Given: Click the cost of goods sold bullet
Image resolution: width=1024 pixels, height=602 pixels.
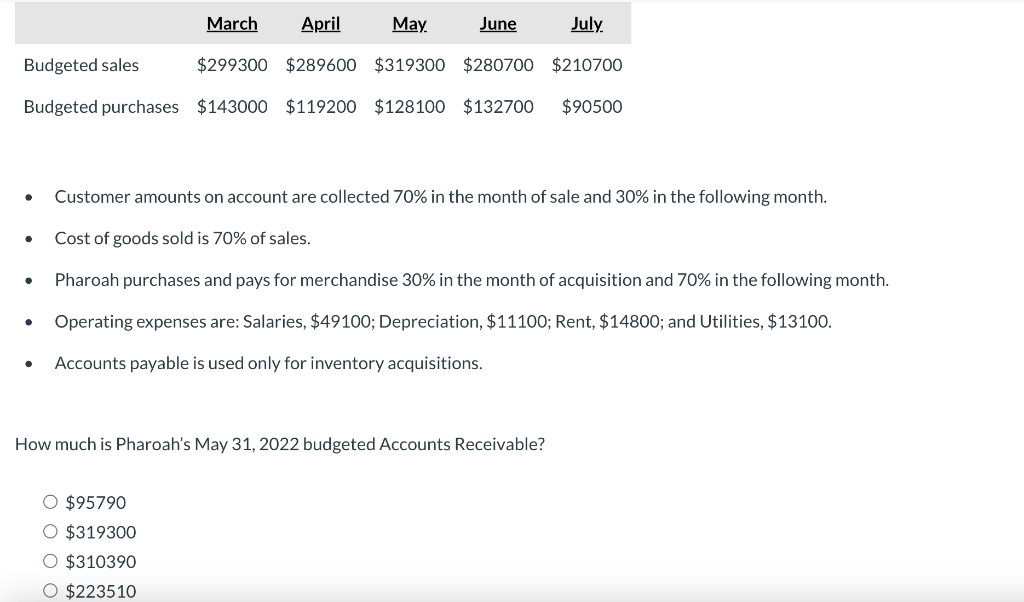Looking at the screenshot, I should click(x=182, y=238).
